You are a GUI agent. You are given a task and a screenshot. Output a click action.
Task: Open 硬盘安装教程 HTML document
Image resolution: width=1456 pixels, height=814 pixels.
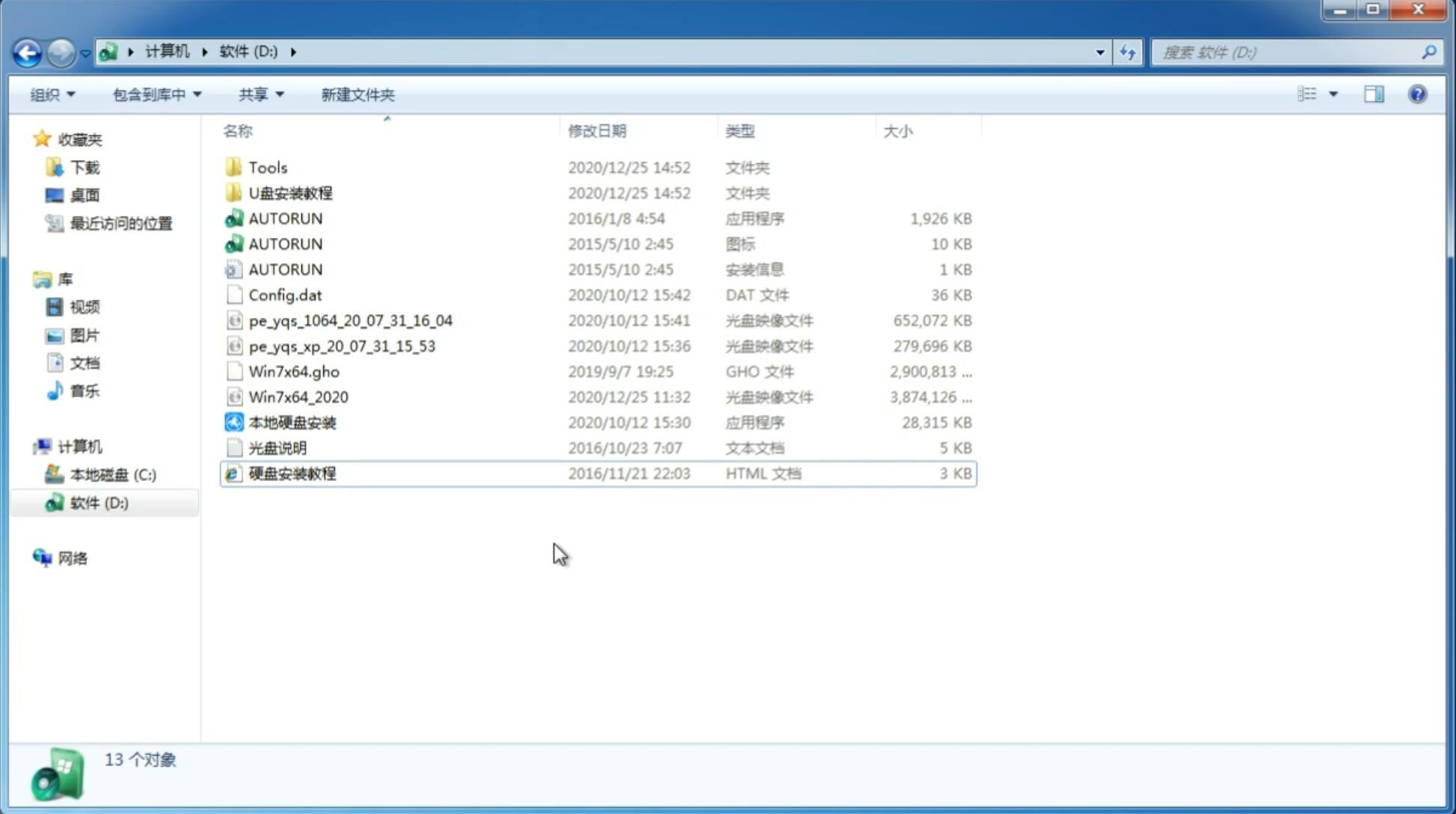pyautogui.click(x=292, y=473)
